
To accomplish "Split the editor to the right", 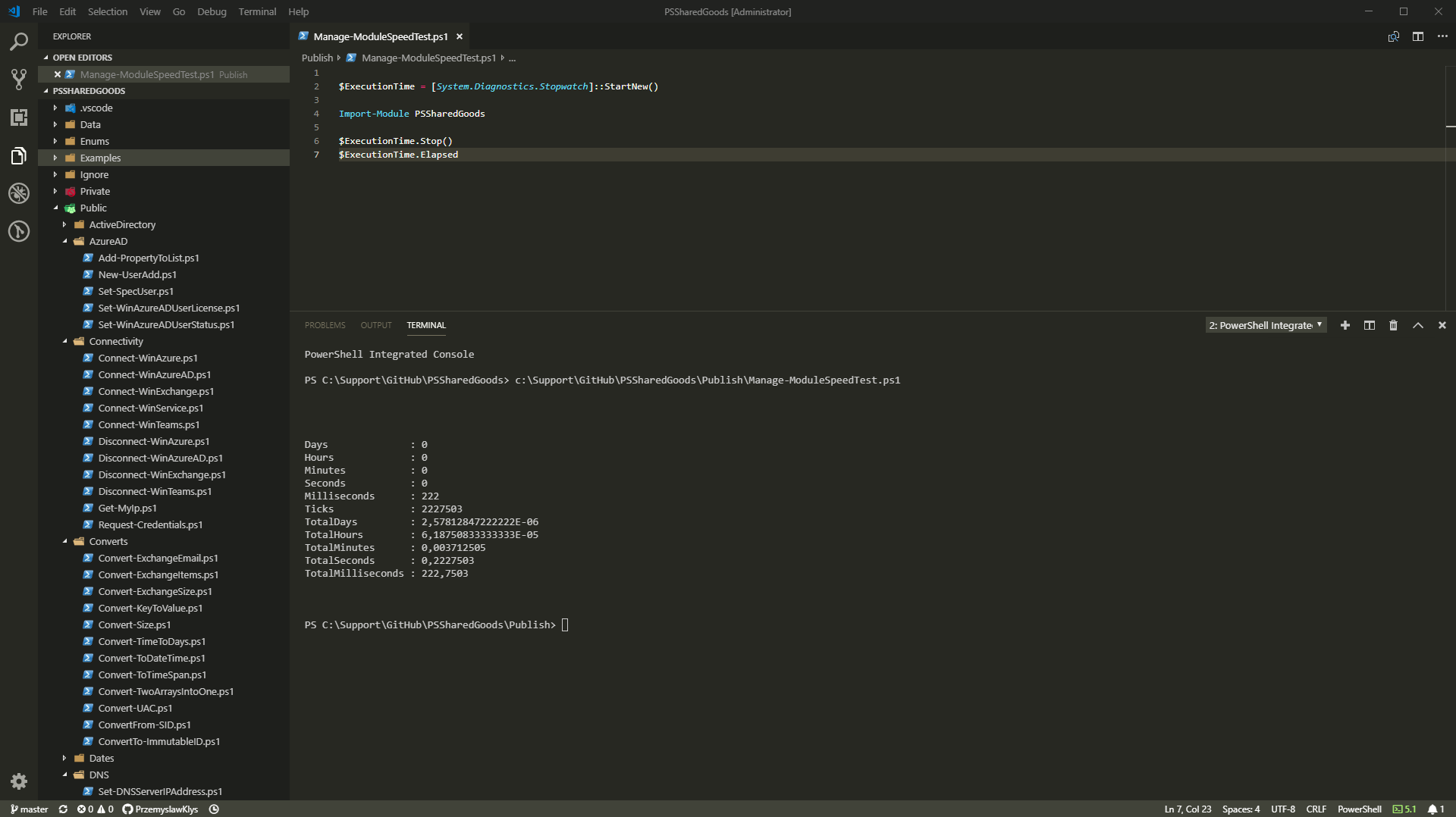I will click(x=1417, y=36).
